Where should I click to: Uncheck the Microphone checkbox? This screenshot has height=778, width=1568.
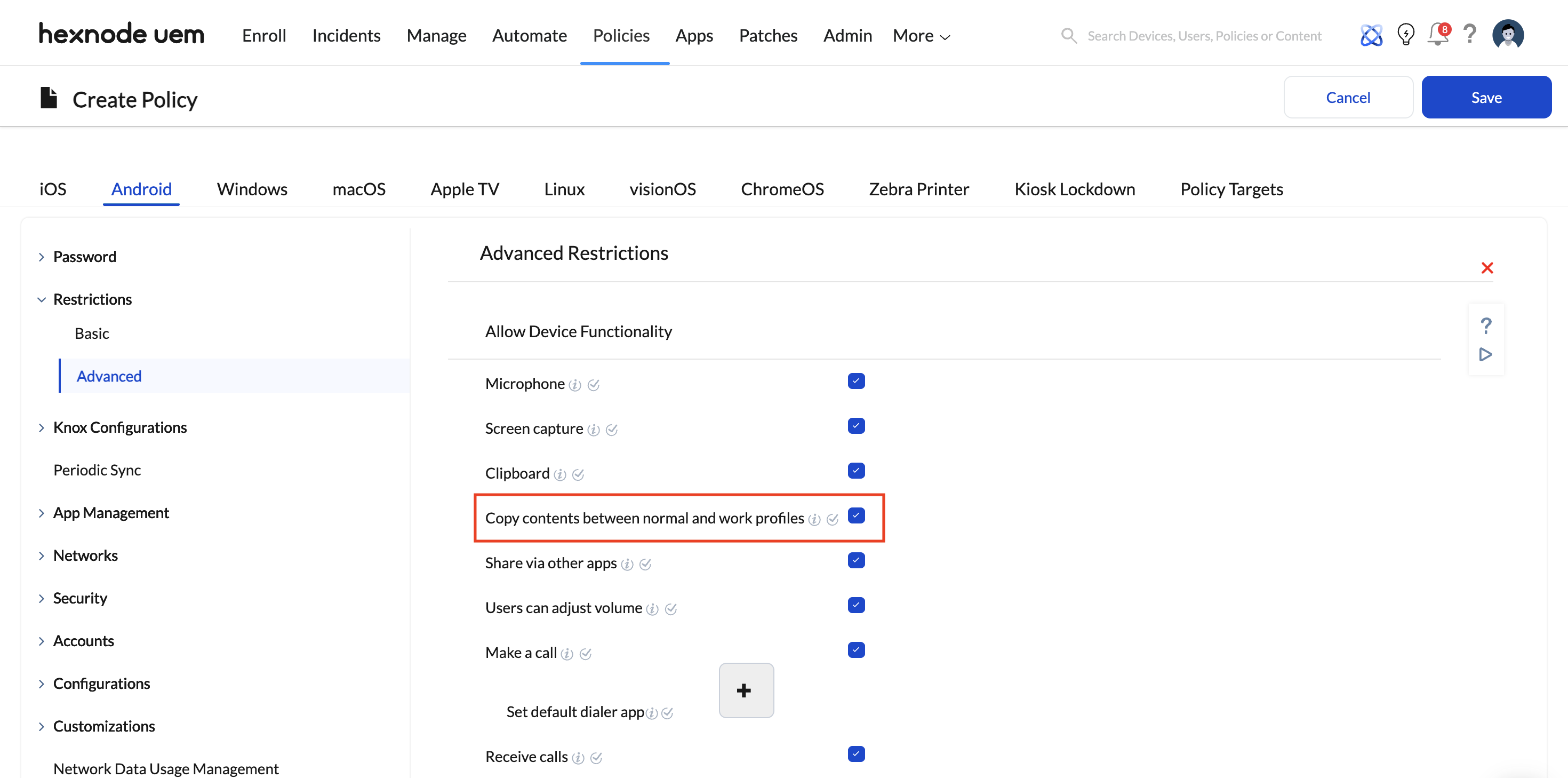coord(856,382)
